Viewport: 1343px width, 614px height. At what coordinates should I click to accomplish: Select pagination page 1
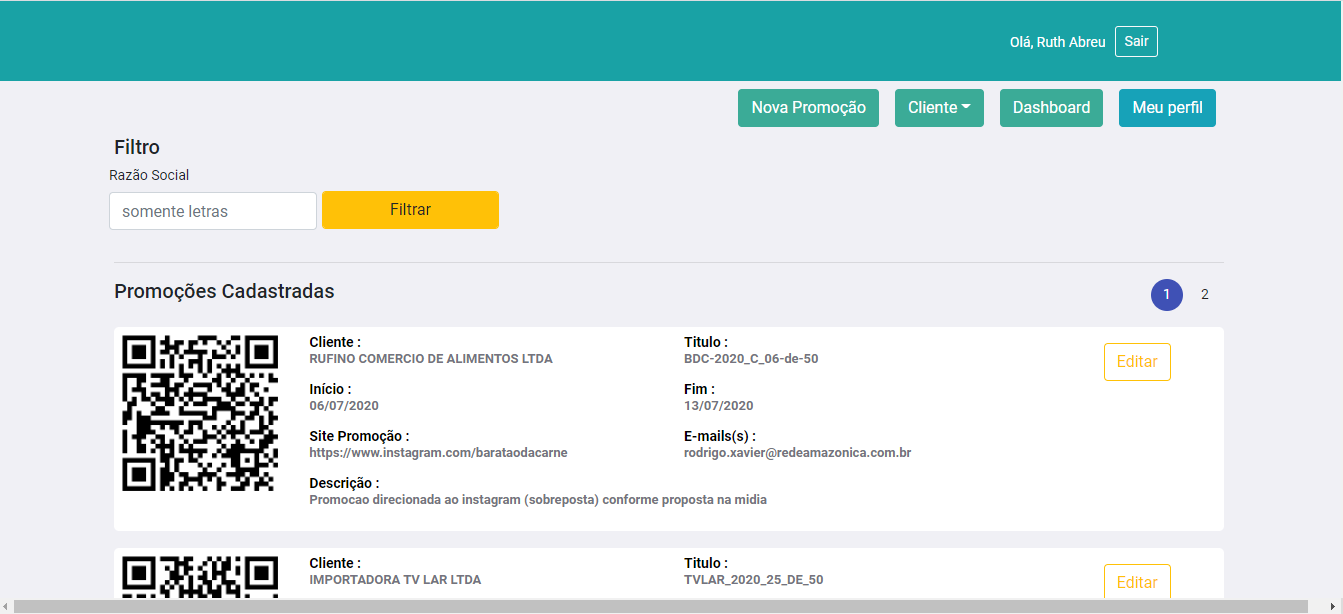click(x=1166, y=295)
